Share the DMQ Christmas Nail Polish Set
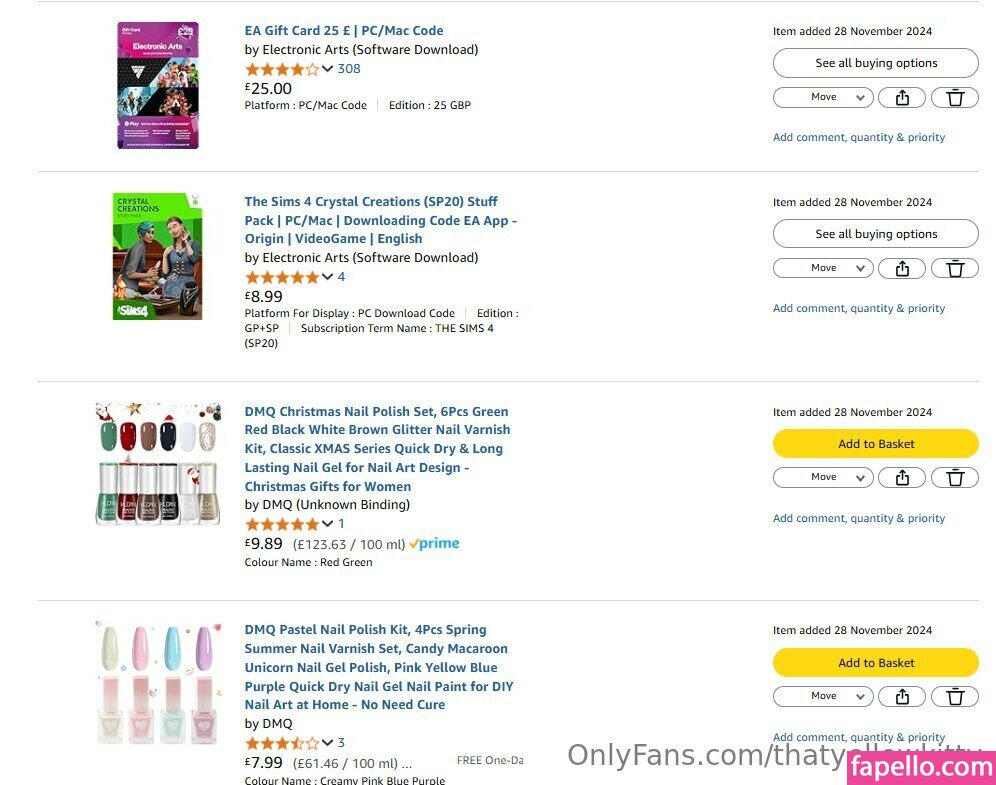The width and height of the screenshot is (996, 785). tap(902, 478)
